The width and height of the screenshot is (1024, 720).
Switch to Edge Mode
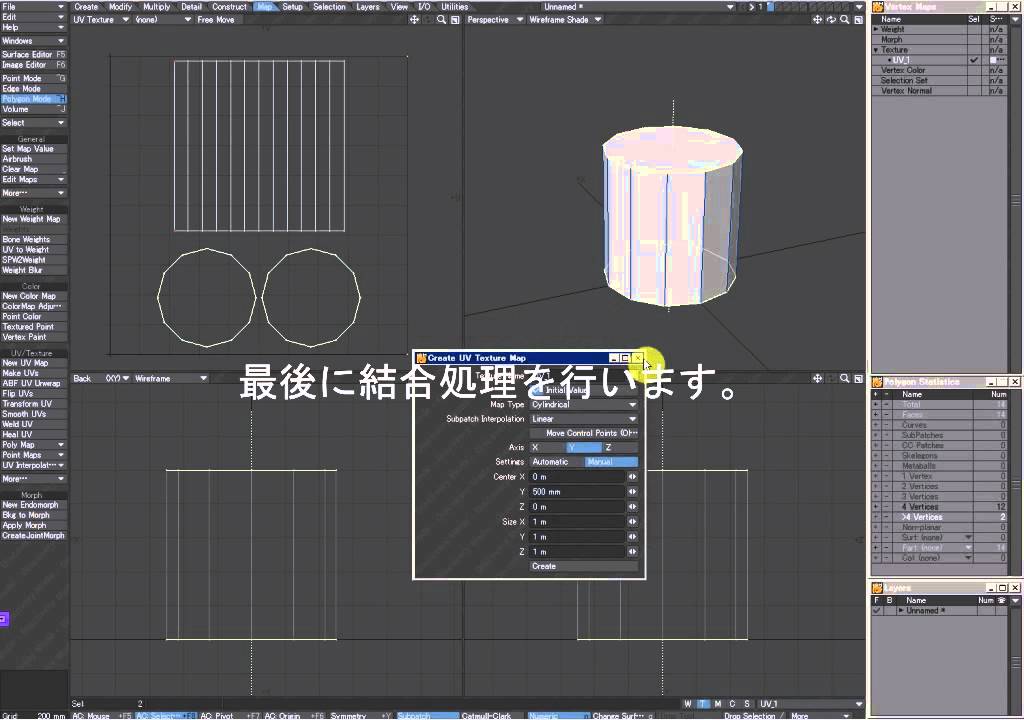33,89
